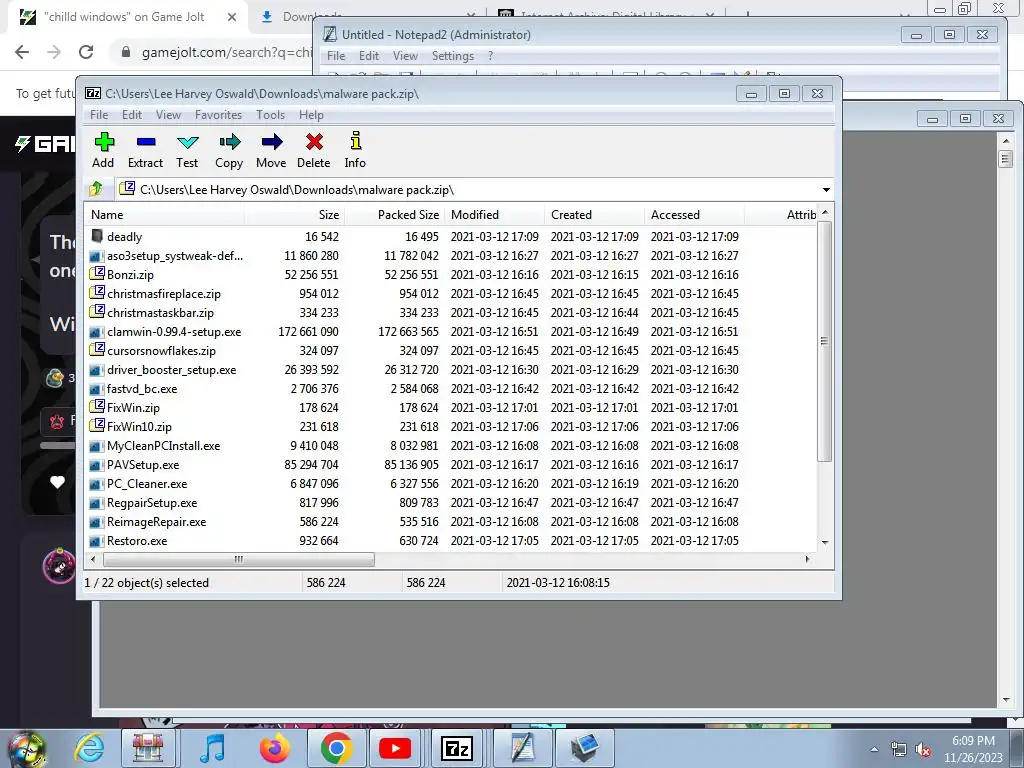Open the File menu in 7-Zip
1024x768 pixels.
(x=99, y=115)
